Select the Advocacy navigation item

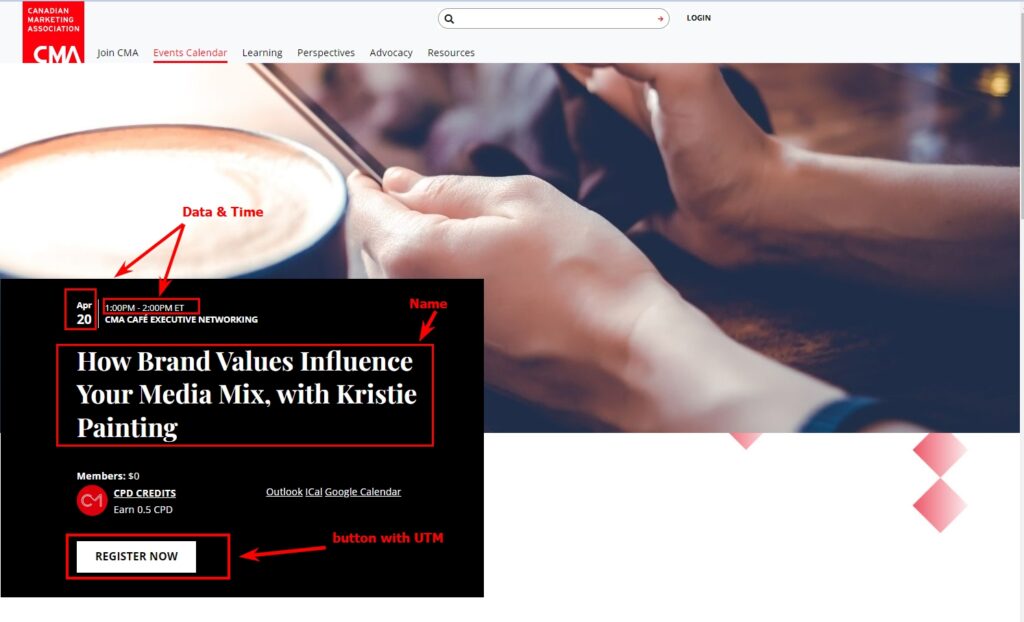pyautogui.click(x=390, y=52)
